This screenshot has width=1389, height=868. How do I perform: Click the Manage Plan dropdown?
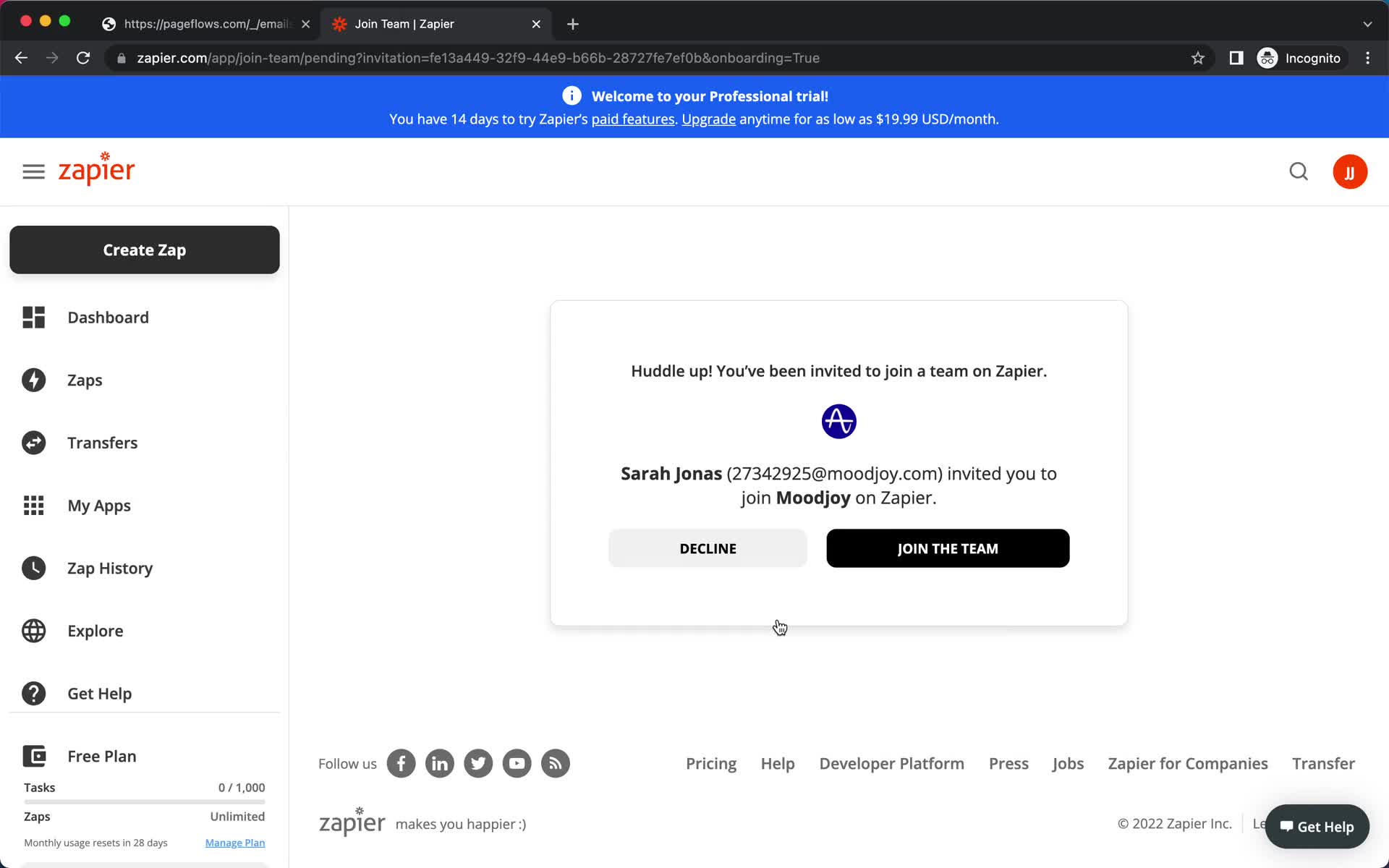tap(234, 842)
